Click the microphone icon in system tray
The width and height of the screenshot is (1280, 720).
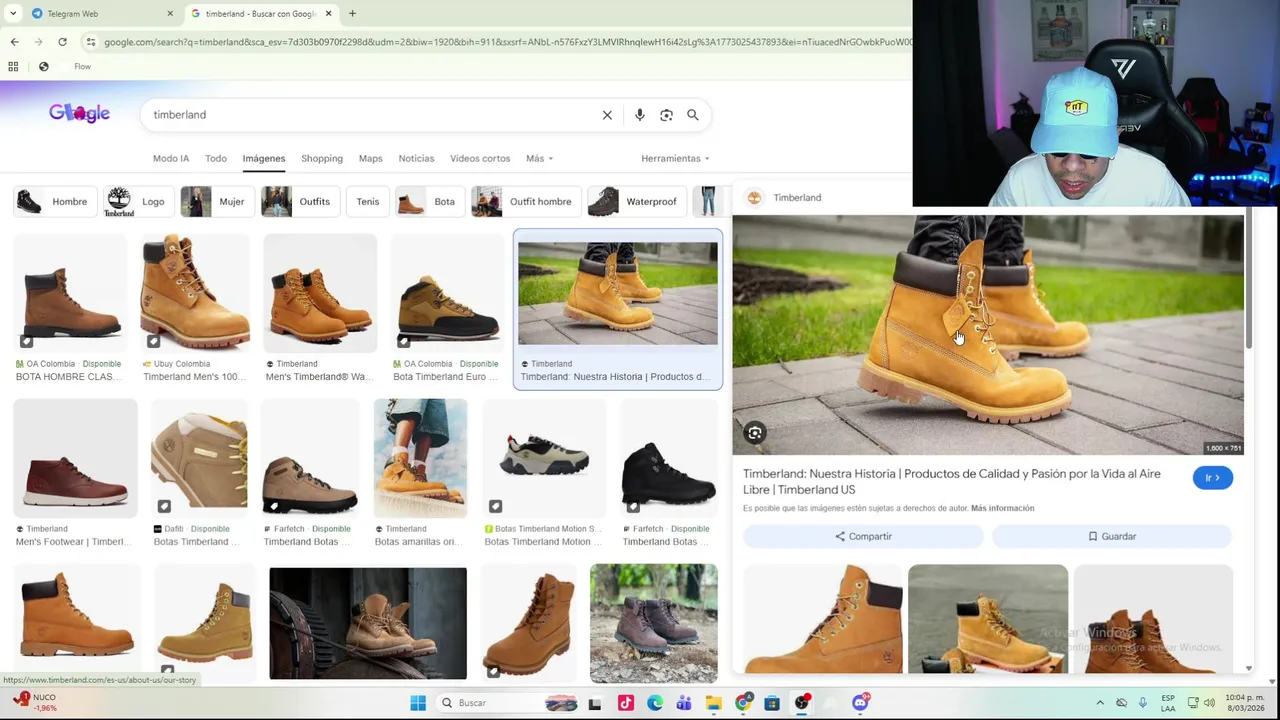point(1142,703)
